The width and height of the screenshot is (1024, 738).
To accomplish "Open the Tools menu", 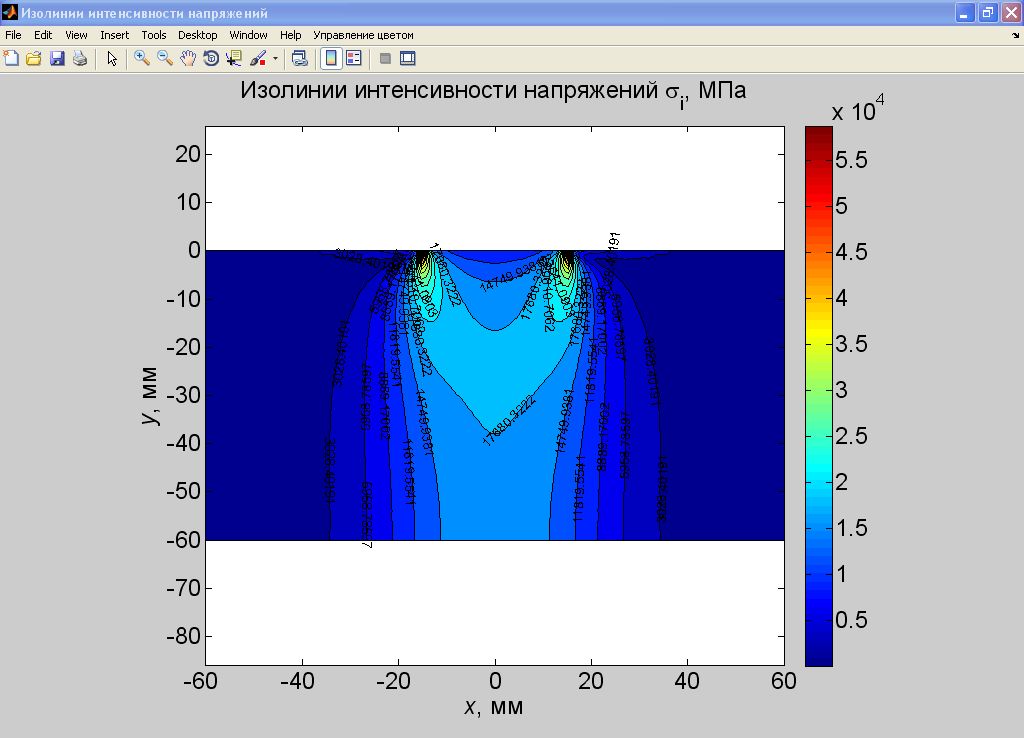I will (153, 35).
